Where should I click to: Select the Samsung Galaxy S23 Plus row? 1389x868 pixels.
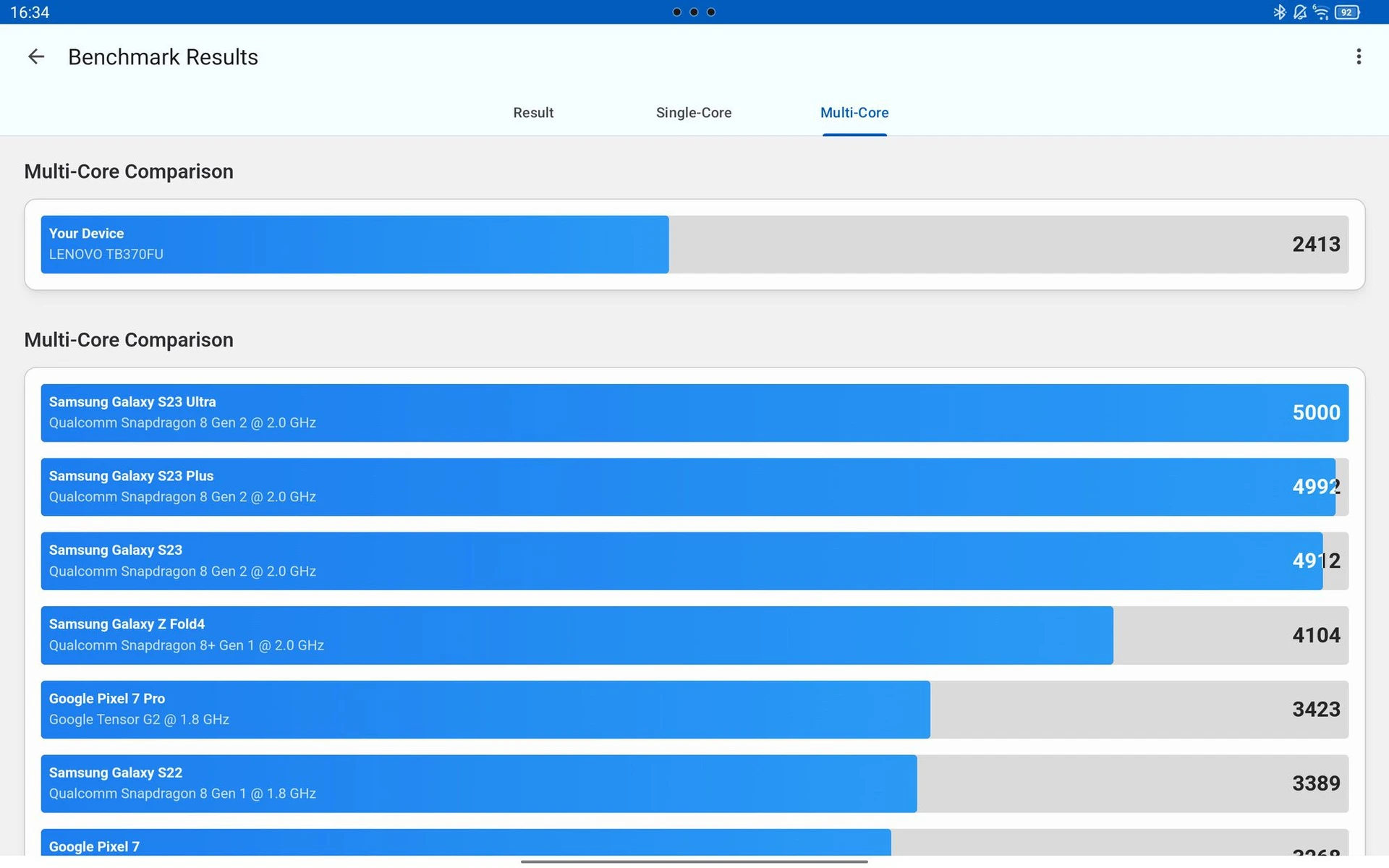coord(694,487)
